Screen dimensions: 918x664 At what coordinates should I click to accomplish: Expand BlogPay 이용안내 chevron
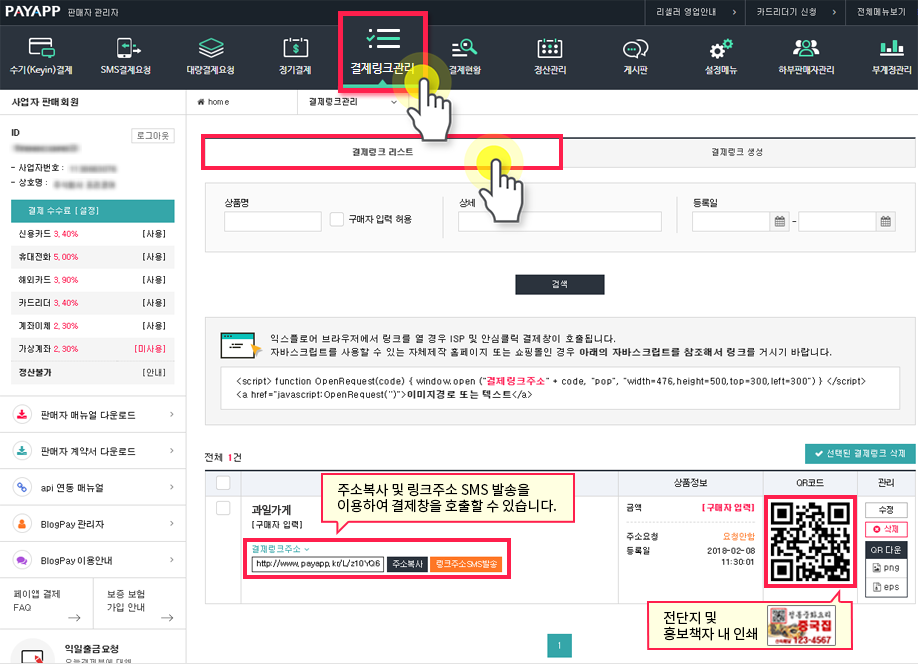(x=172, y=559)
